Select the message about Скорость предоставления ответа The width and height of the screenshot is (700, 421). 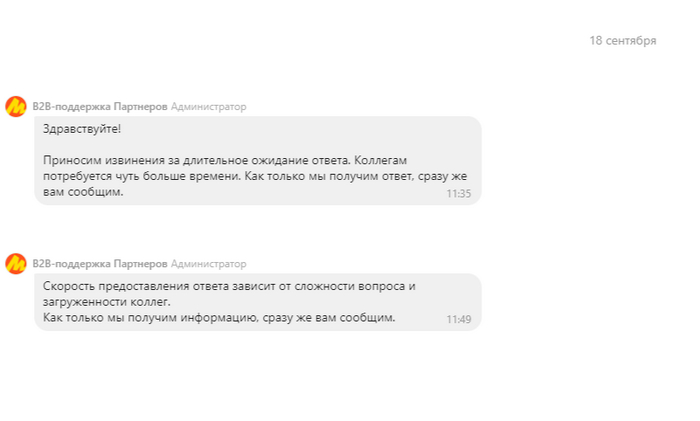click(x=258, y=302)
